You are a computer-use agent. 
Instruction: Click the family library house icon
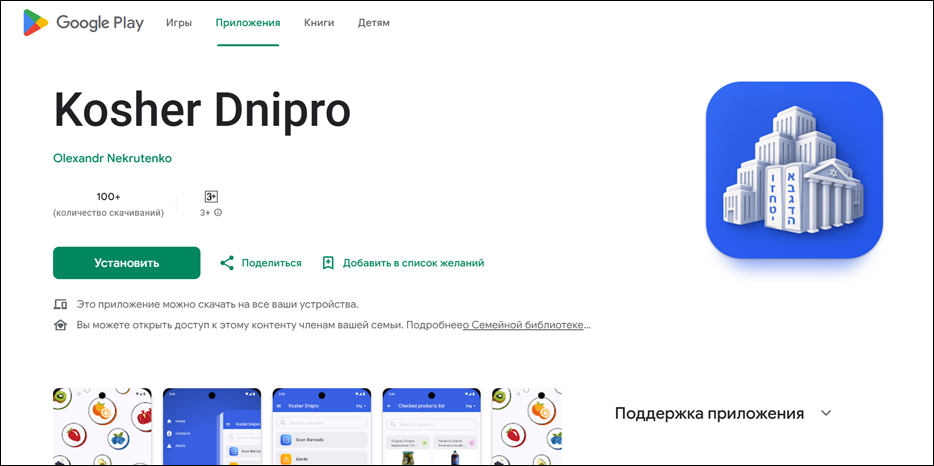[60, 325]
